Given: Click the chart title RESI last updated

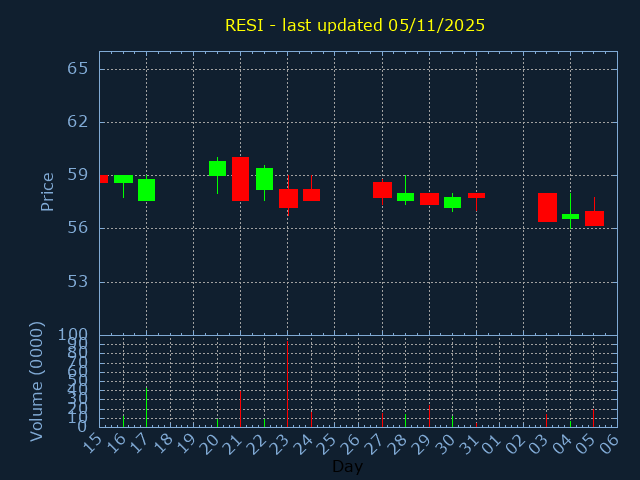Looking at the screenshot, I should [355, 25].
